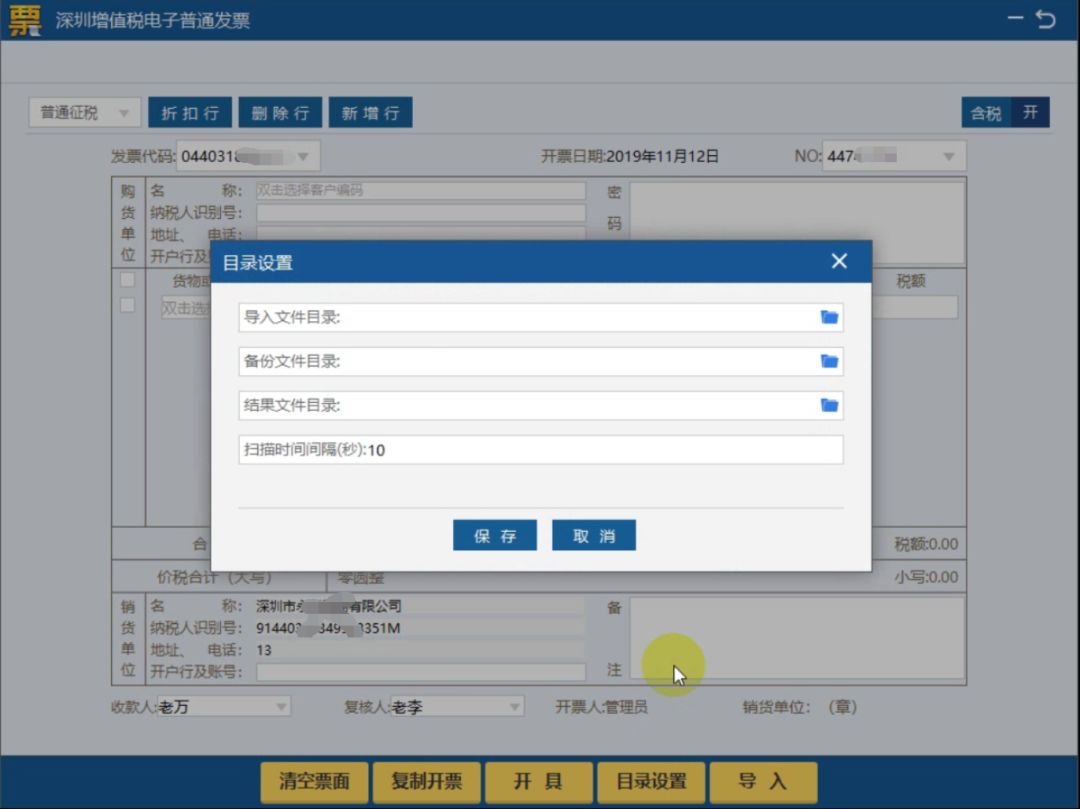Click the 折扣行 button

[x=190, y=112]
